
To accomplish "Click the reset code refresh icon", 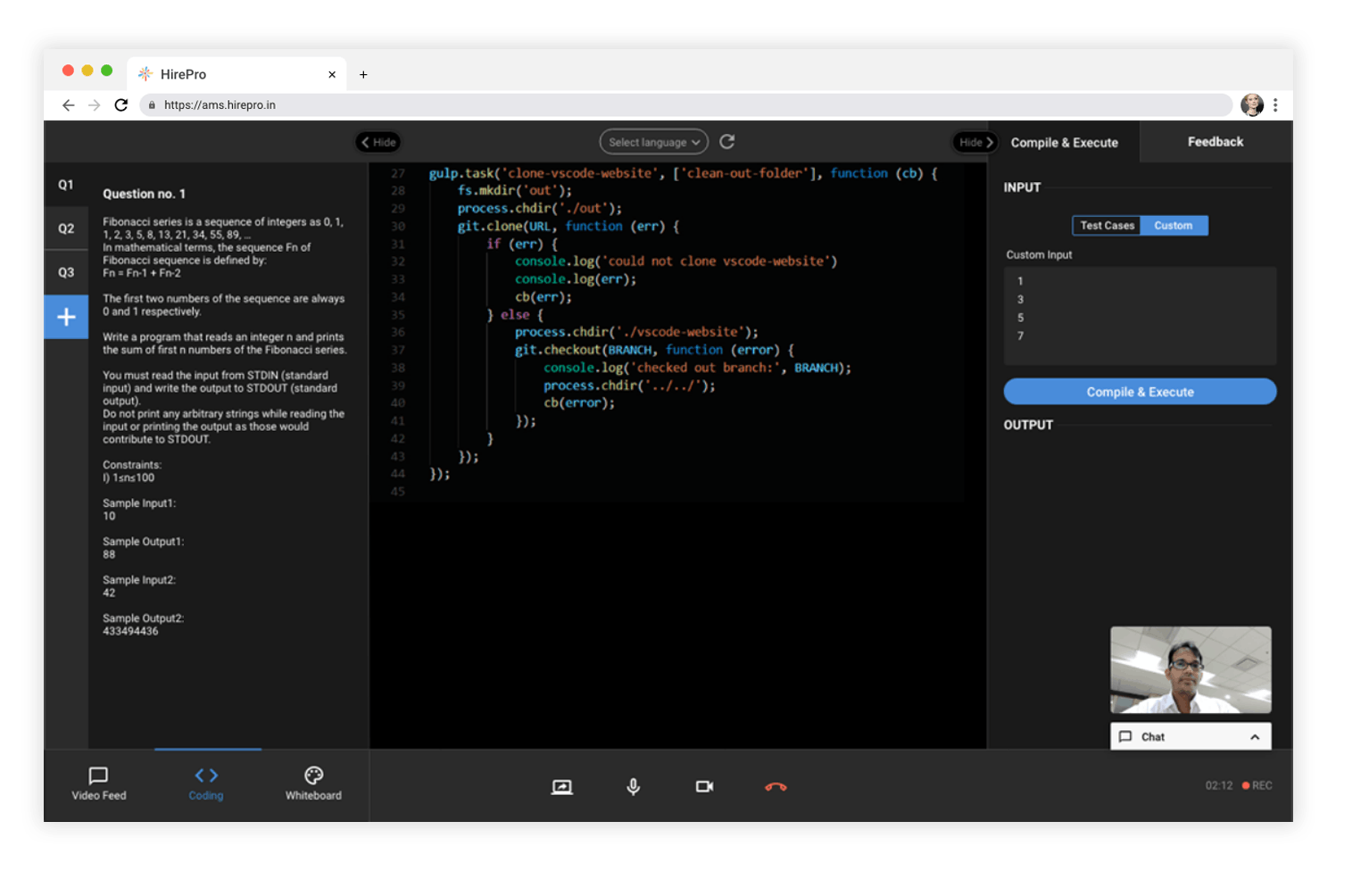I will click(727, 142).
